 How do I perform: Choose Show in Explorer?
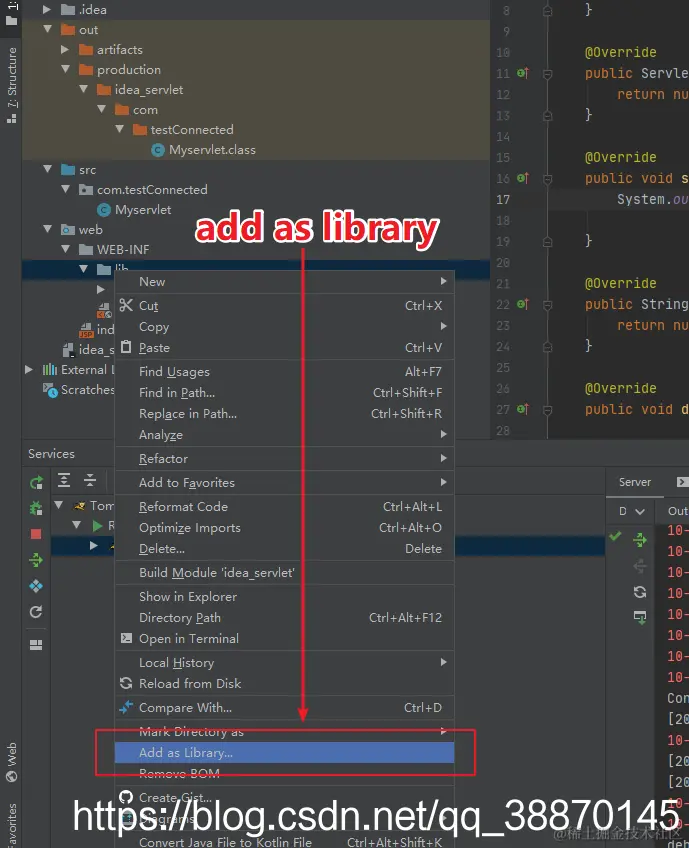pyautogui.click(x=284, y=597)
